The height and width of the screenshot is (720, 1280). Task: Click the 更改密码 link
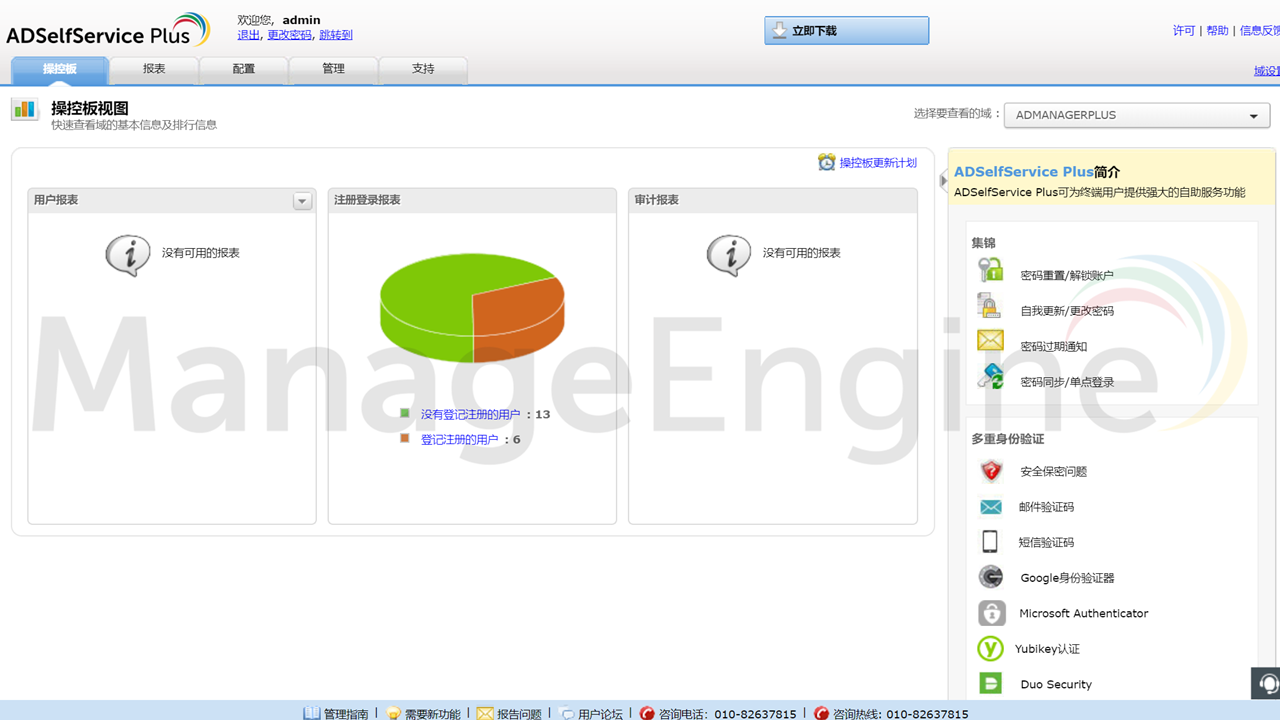(x=289, y=35)
